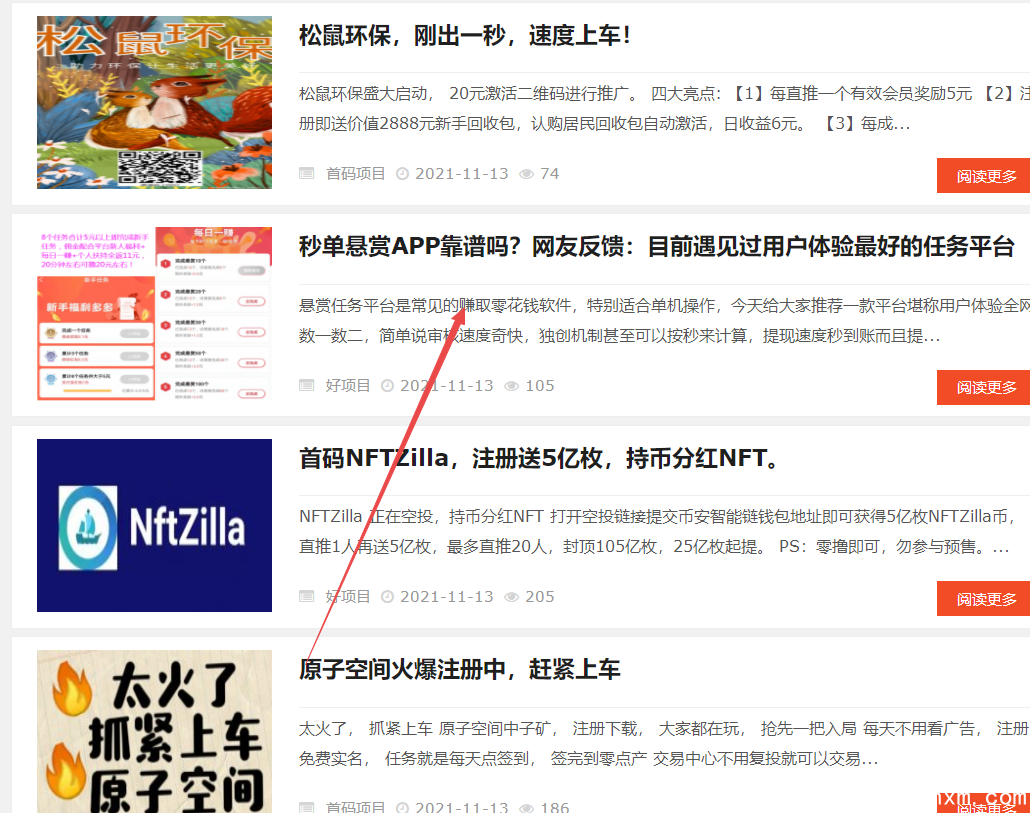The height and width of the screenshot is (813, 1030).
Task: Select 首码项目 category under 原子空间 article
Action: coord(355,807)
